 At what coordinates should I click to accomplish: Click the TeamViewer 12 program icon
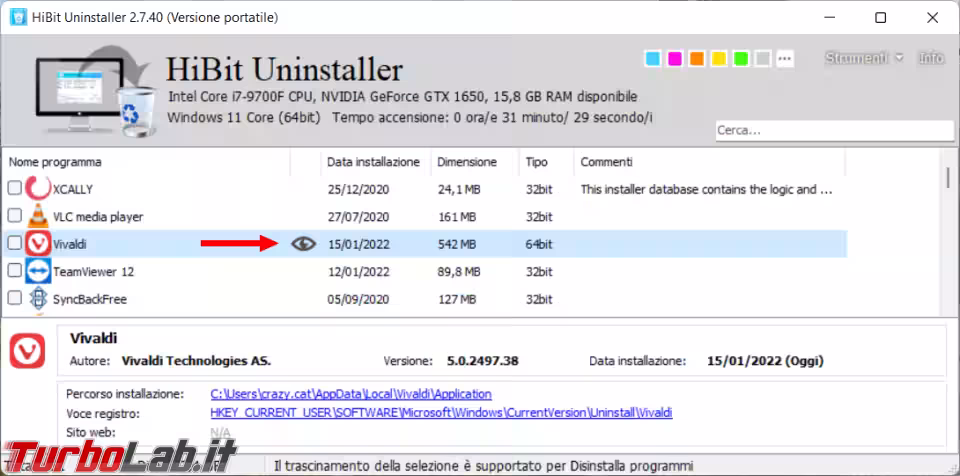[38, 271]
